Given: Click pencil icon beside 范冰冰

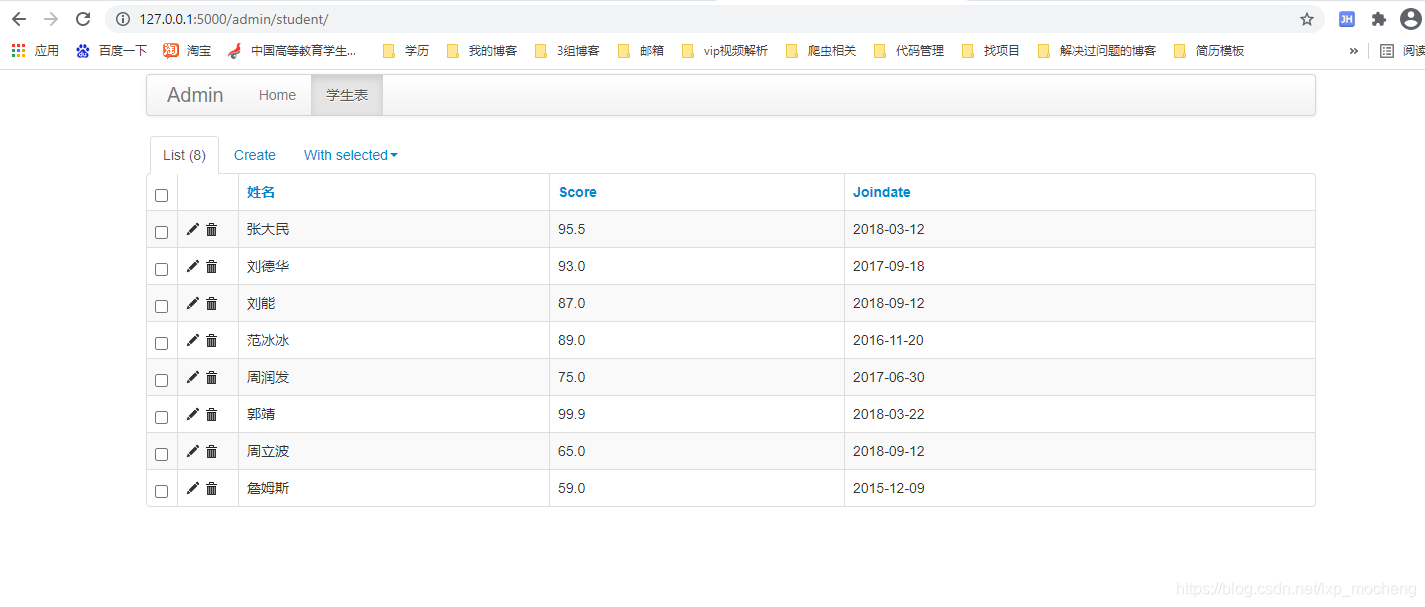Looking at the screenshot, I should 193,340.
